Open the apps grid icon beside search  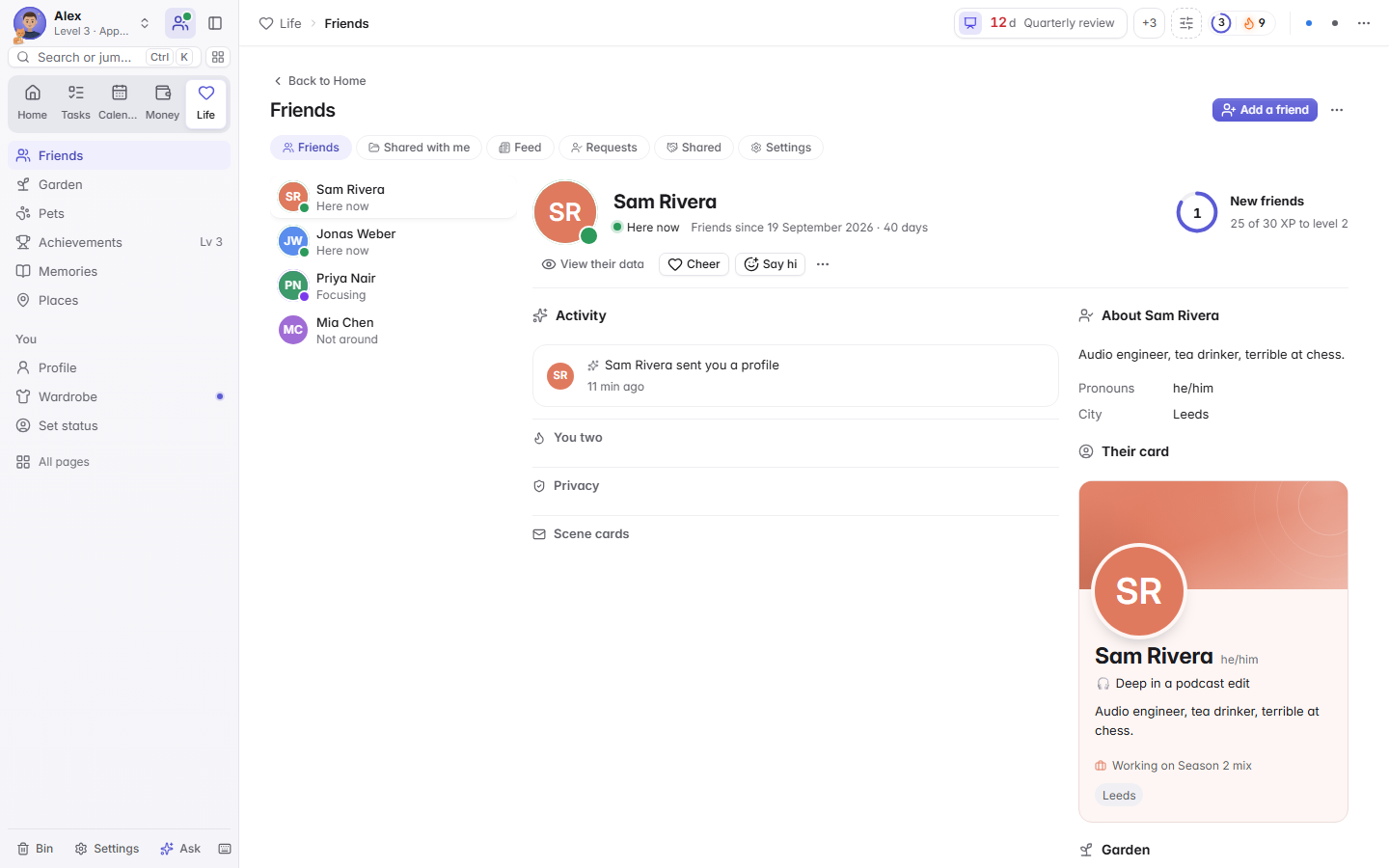(218, 57)
